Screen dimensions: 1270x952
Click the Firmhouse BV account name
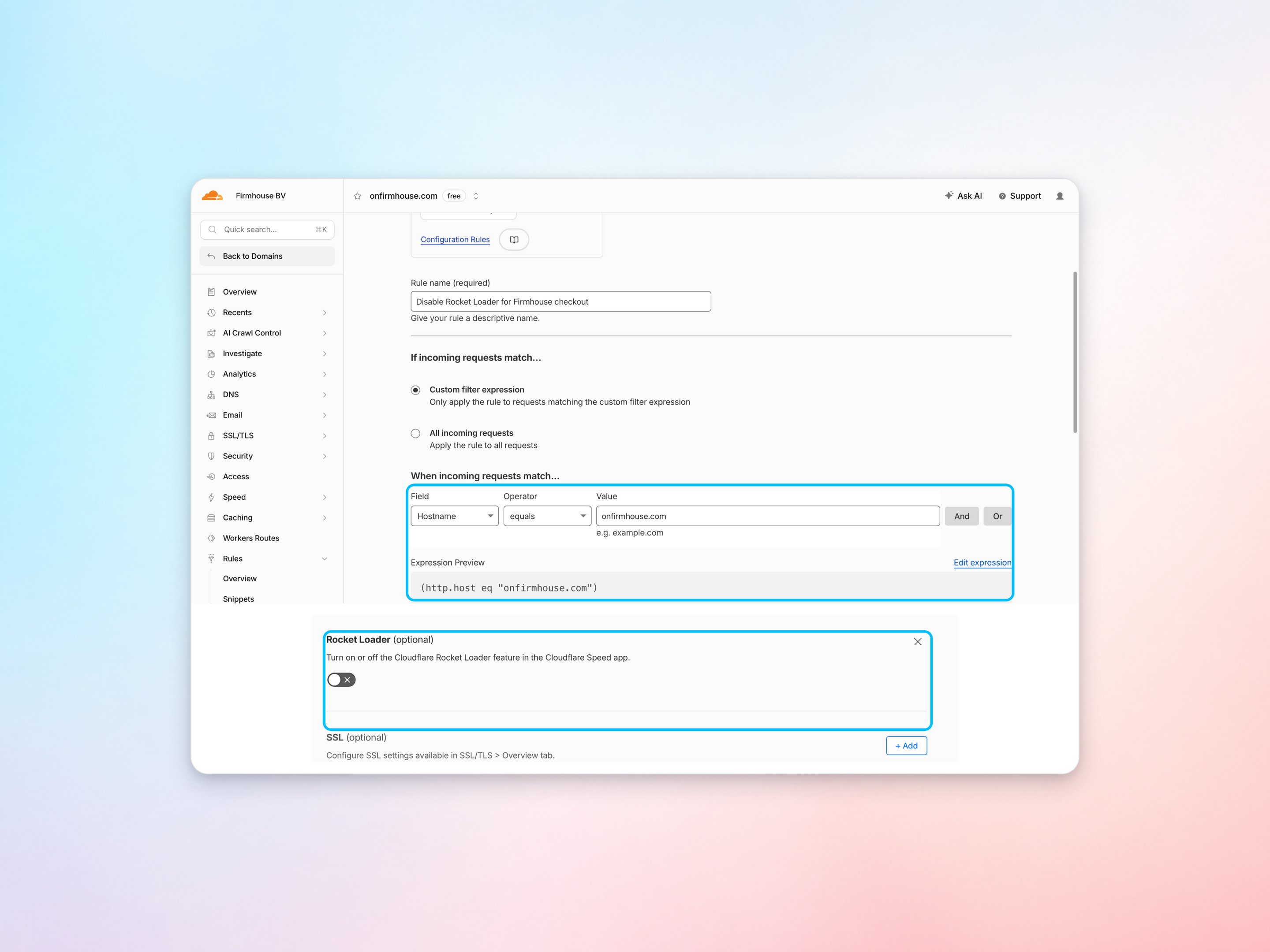click(261, 196)
